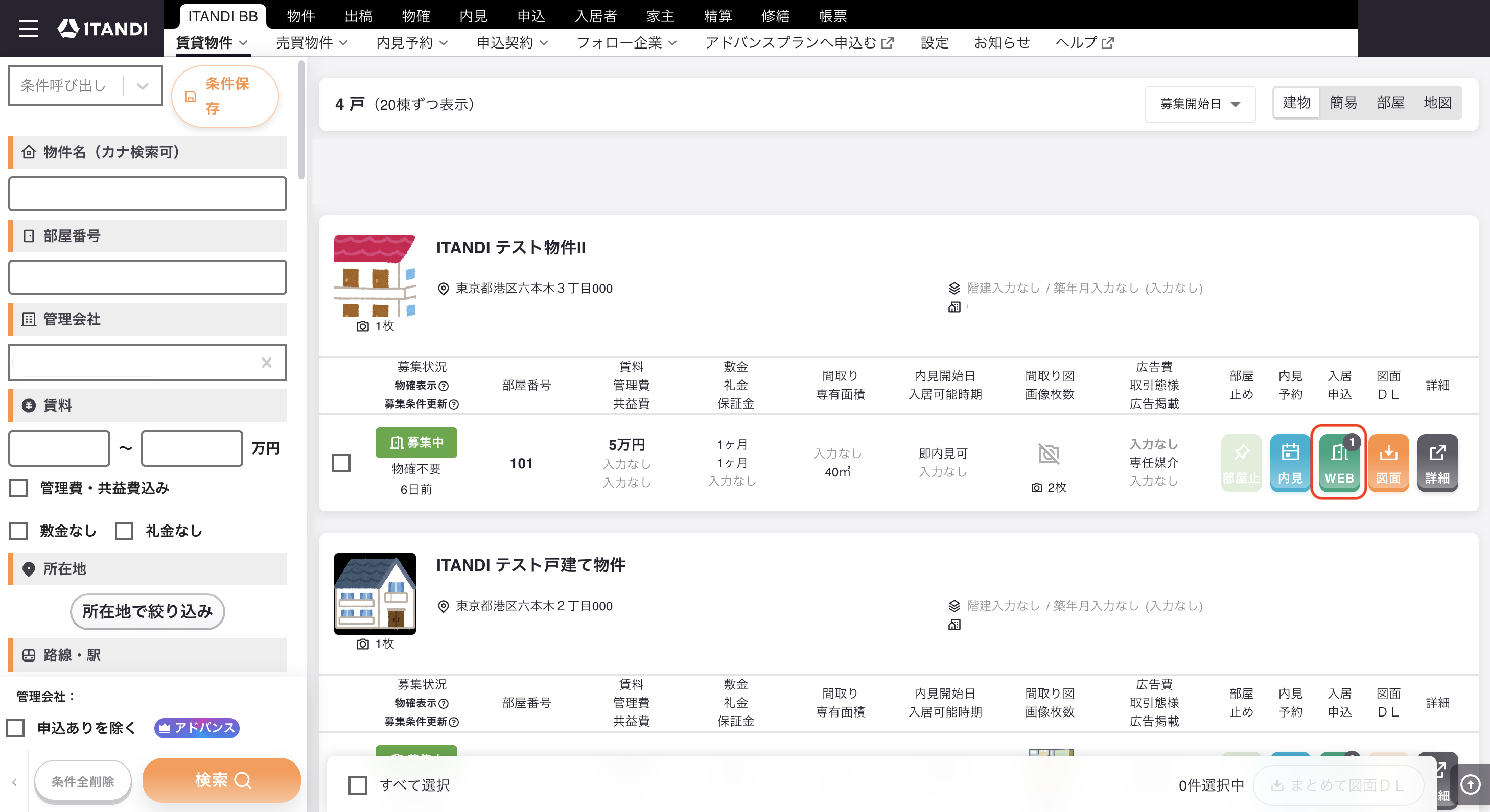Viewport: 1490px width, 812px height.
Task: Click the minimum 賃料 input field
Action: click(59, 448)
